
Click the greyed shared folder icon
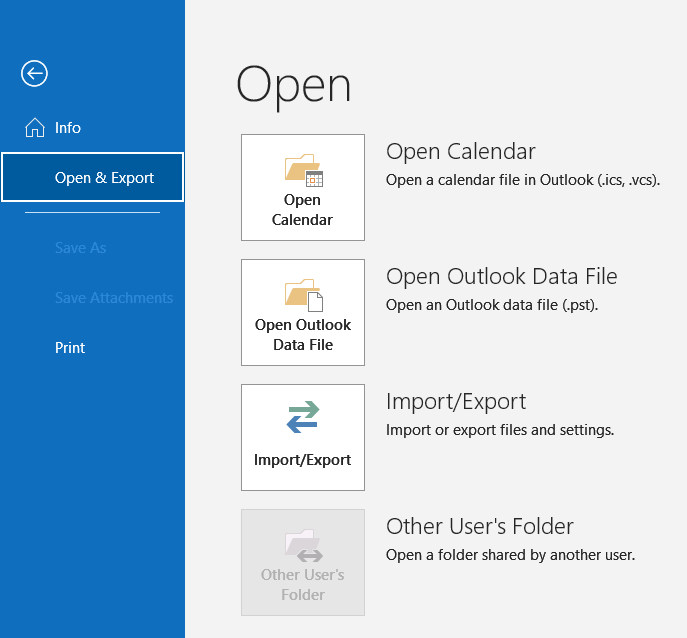coord(303,546)
